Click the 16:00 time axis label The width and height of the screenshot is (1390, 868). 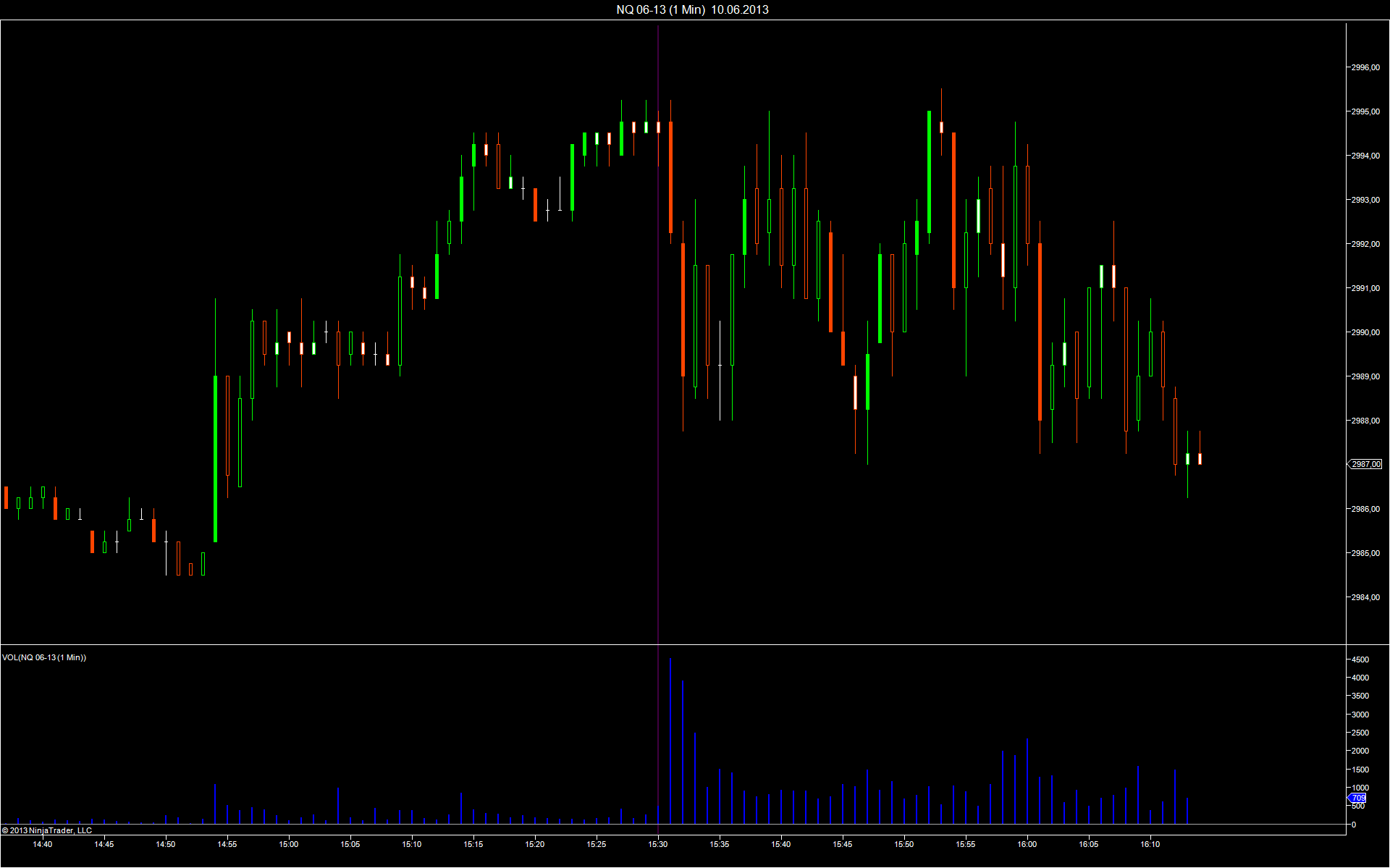[1027, 844]
